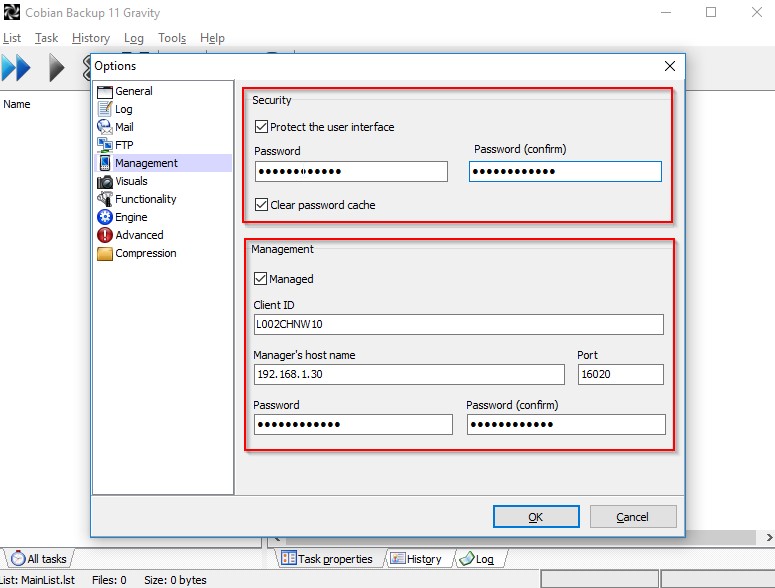Viewport: 775px width, 588px height.
Task: Toggle the Clear password cache checkbox
Action: pos(262,205)
